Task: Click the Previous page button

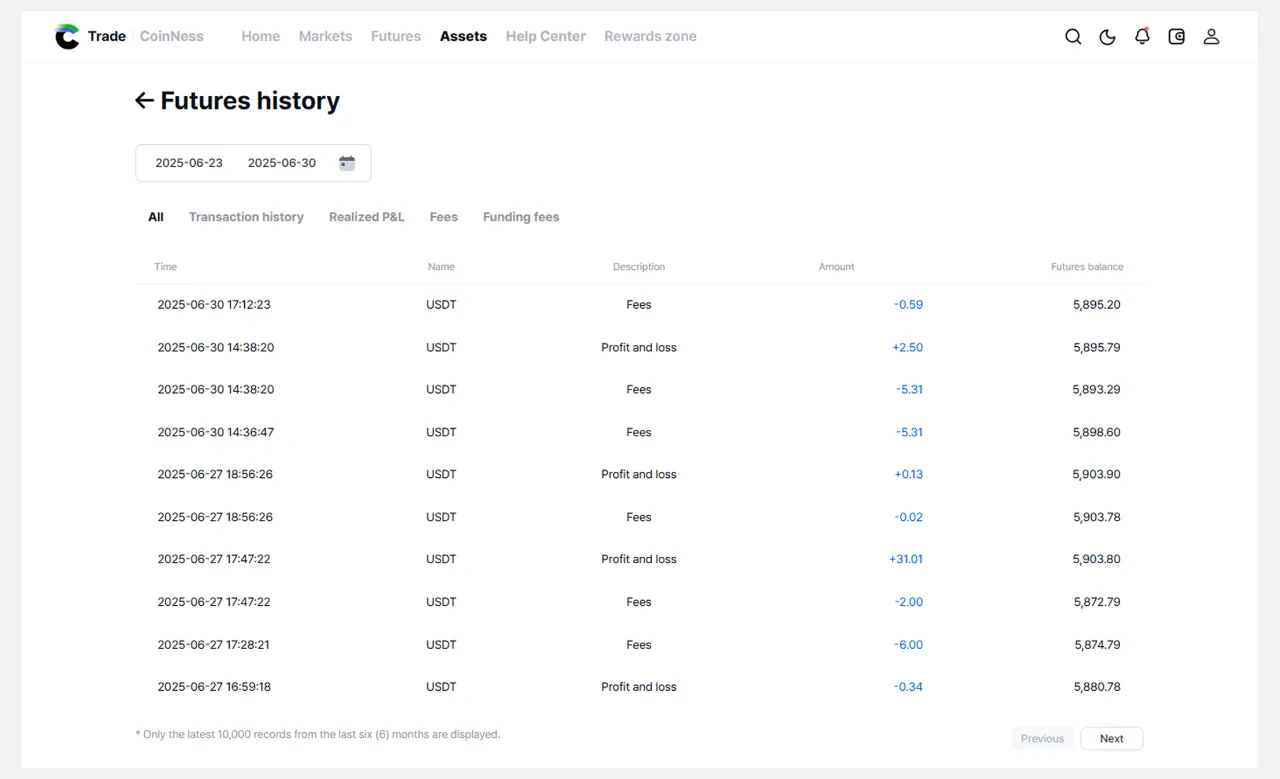Action: pyautogui.click(x=1042, y=739)
